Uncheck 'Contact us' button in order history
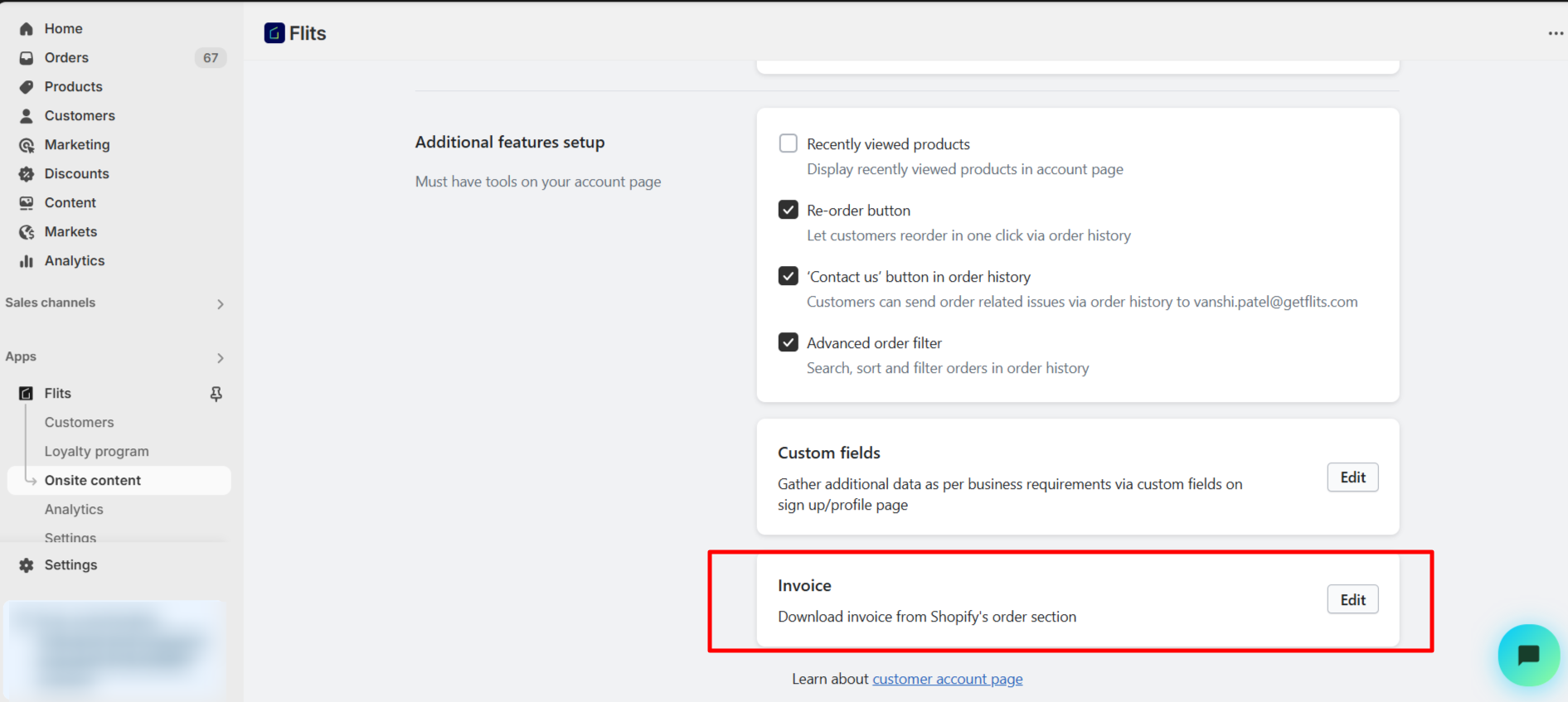Image resolution: width=1568 pixels, height=702 pixels. (x=789, y=276)
